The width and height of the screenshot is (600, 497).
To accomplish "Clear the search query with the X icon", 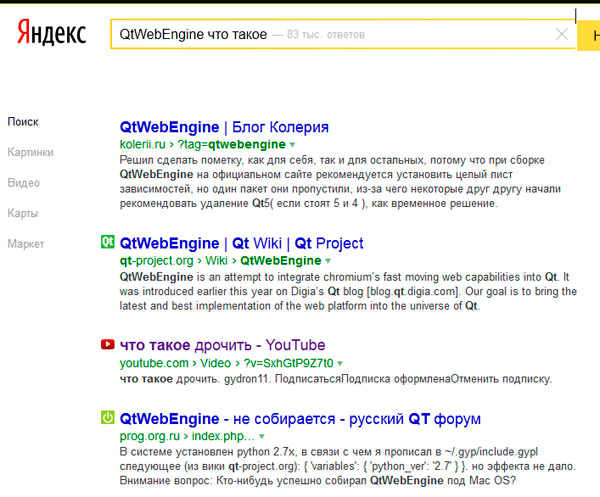I will (562, 34).
